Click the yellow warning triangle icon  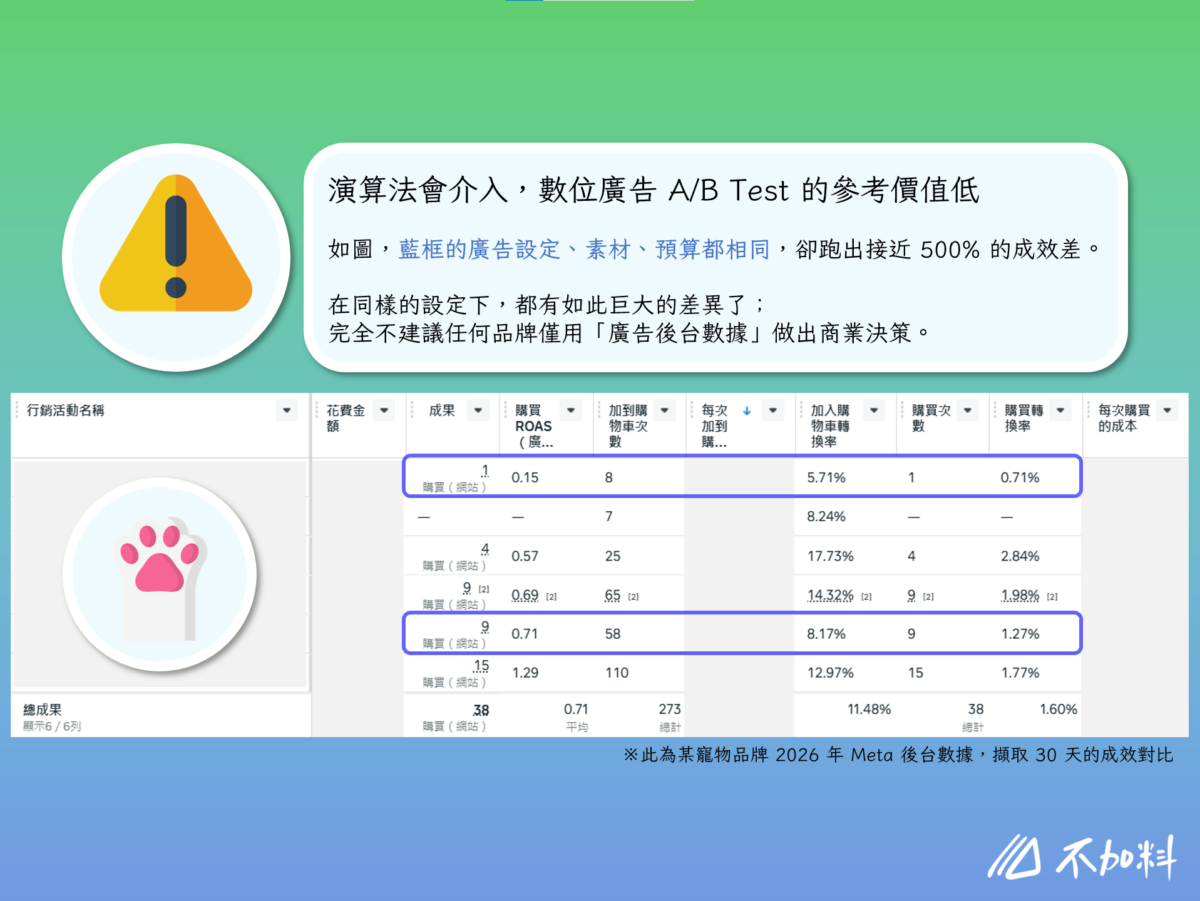pyautogui.click(x=176, y=240)
